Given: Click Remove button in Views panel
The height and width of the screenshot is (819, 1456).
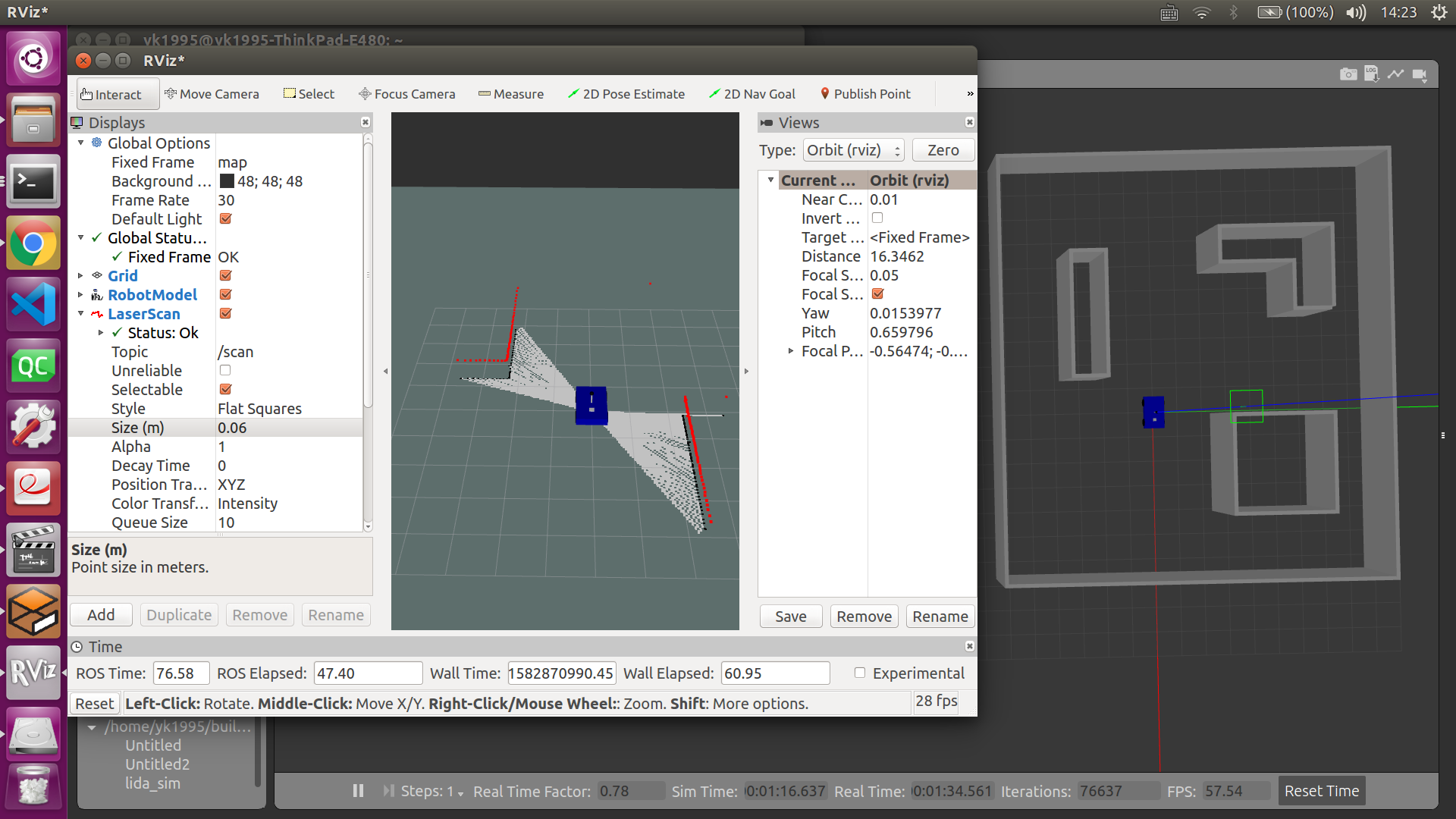Looking at the screenshot, I should point(864,617).
